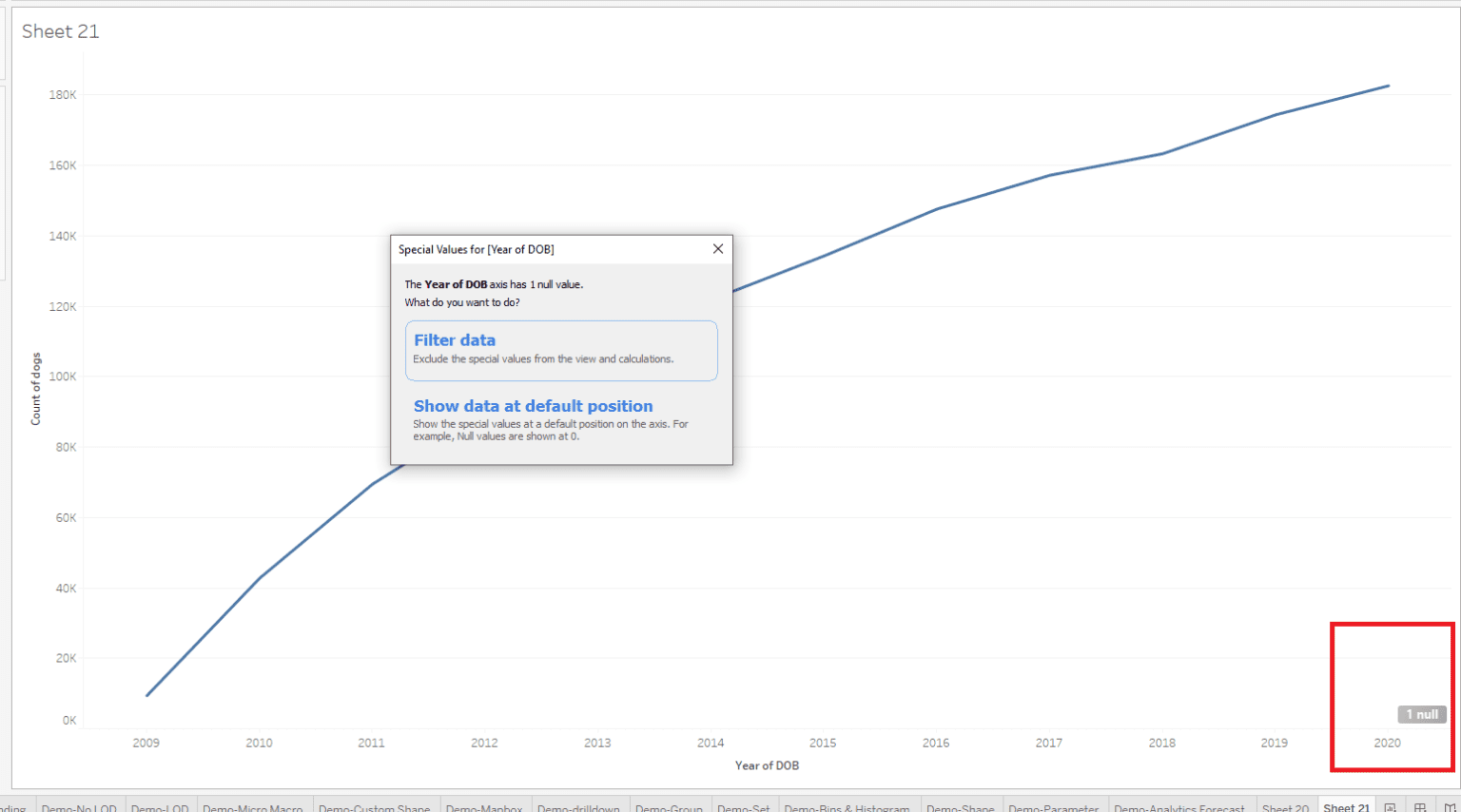Switch to the Sheet 20 tab
Screen dimensions: 1461x812
click(x=1286, y=807)
